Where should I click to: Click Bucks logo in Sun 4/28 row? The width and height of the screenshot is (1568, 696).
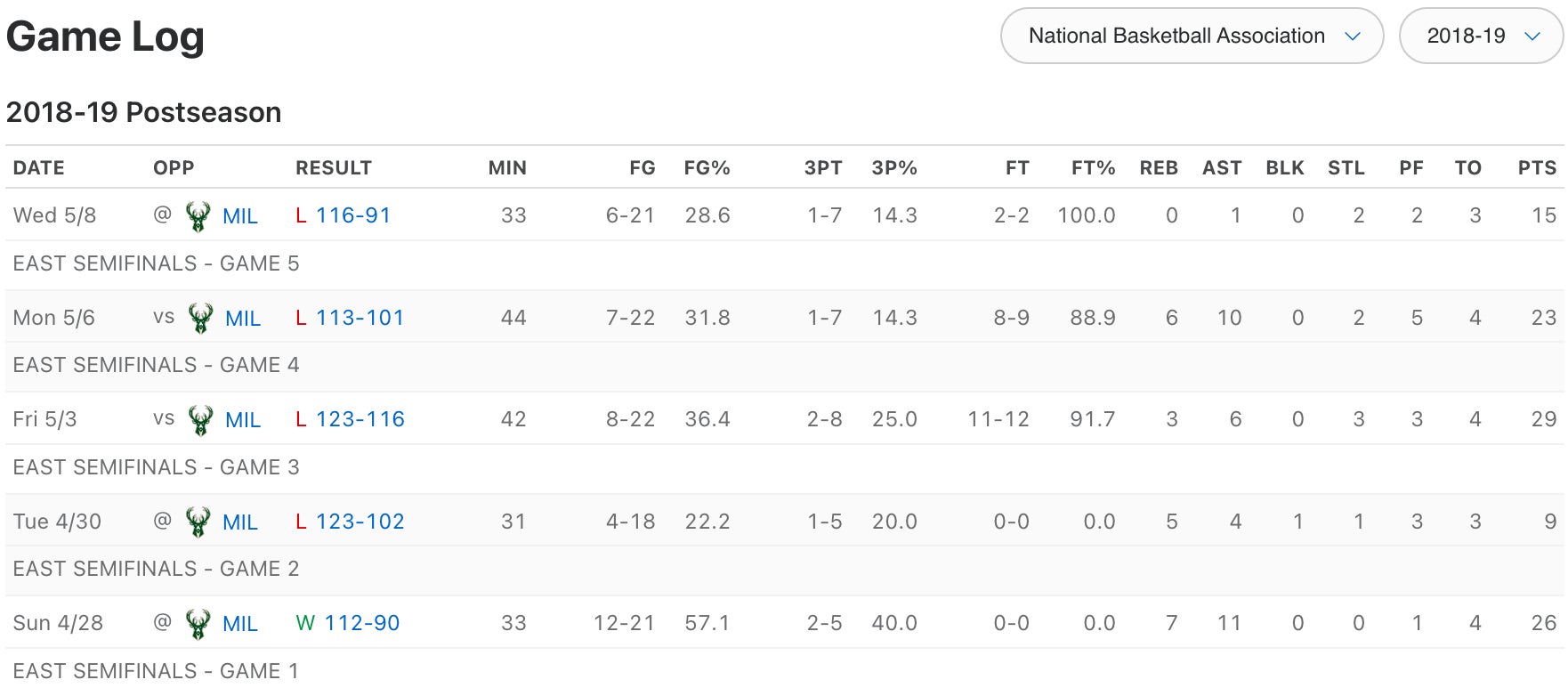(198, 624)
